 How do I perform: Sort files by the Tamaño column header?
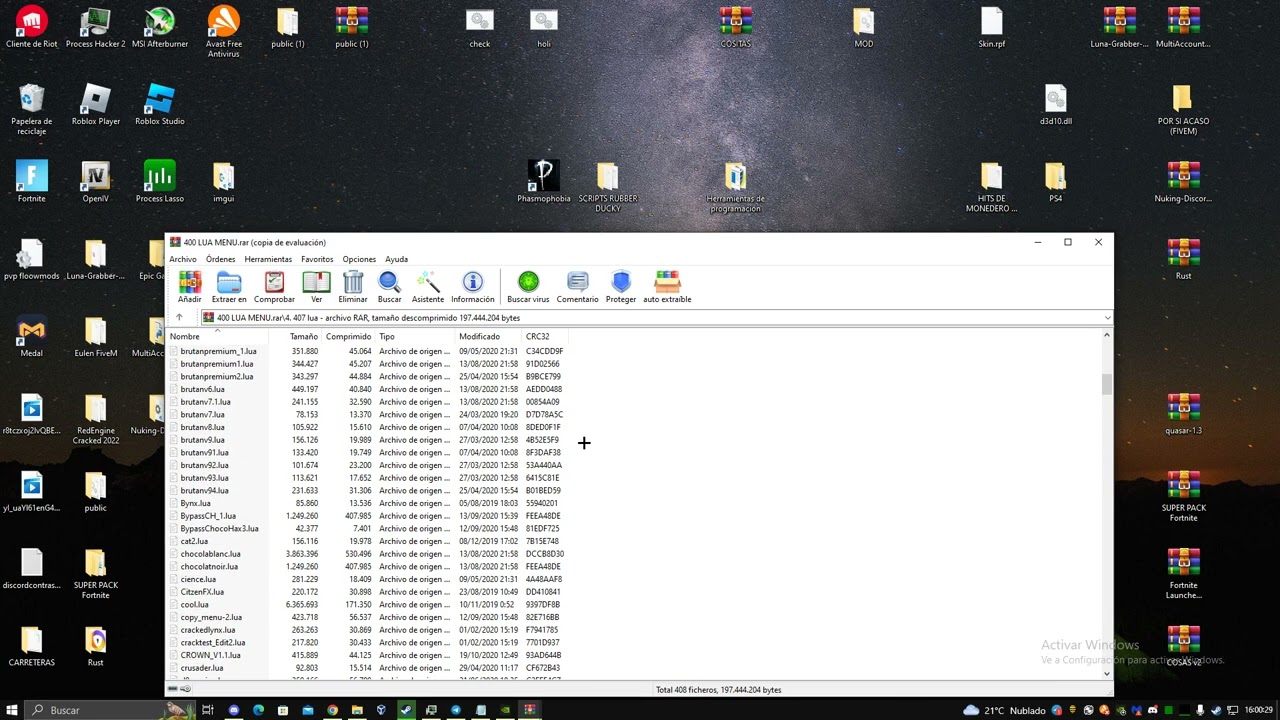click(x=294, y=336)
